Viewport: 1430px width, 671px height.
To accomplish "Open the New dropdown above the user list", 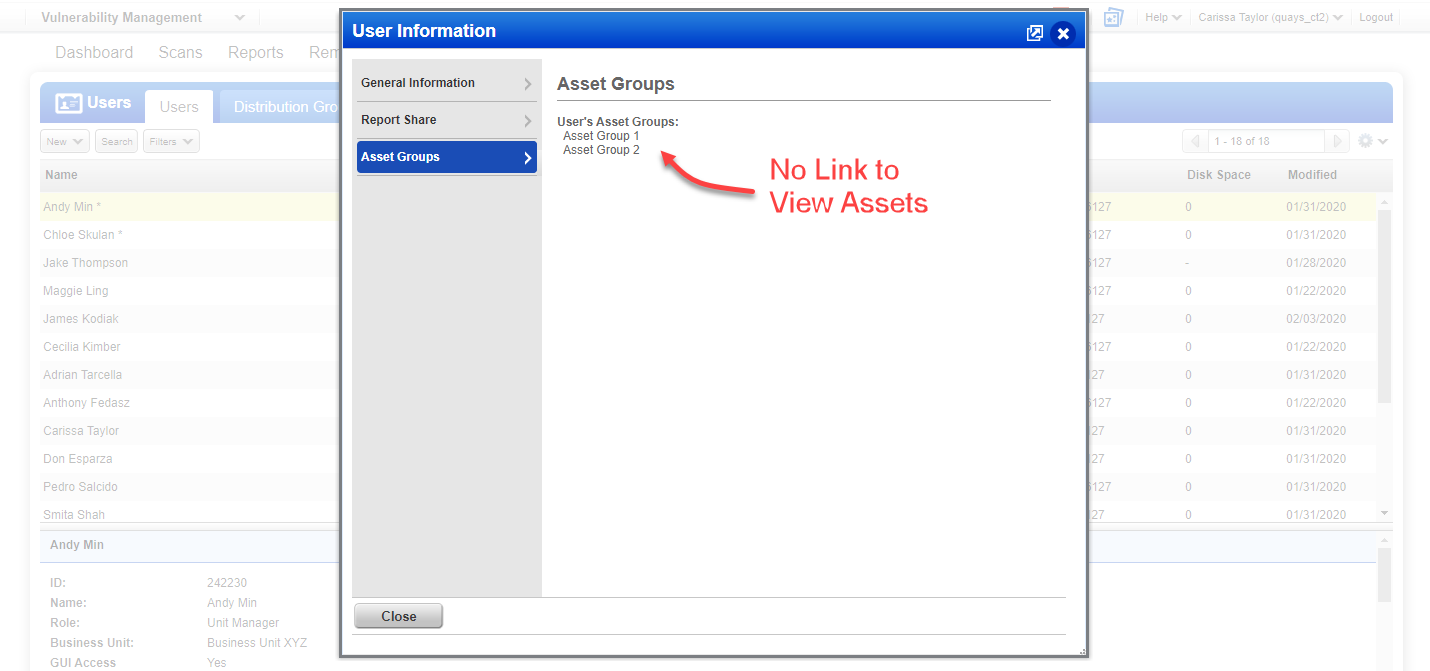I will [x=64, y=141].
